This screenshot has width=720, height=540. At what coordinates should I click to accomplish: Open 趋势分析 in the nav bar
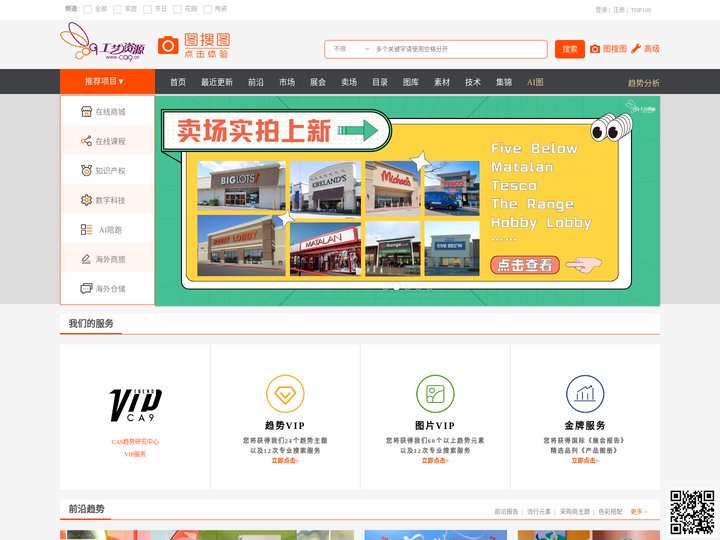tap(644, 83)
